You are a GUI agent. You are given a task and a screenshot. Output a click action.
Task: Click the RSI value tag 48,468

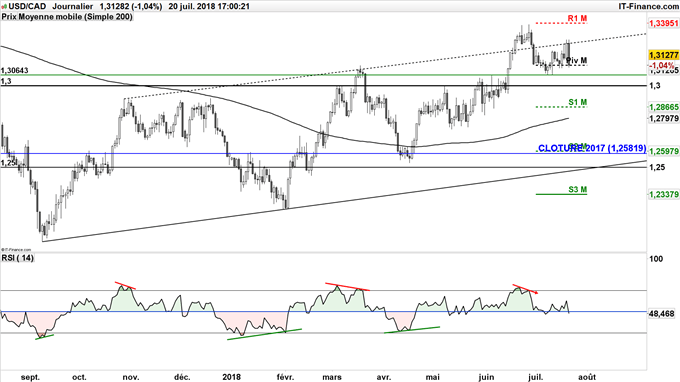(662, 313)
